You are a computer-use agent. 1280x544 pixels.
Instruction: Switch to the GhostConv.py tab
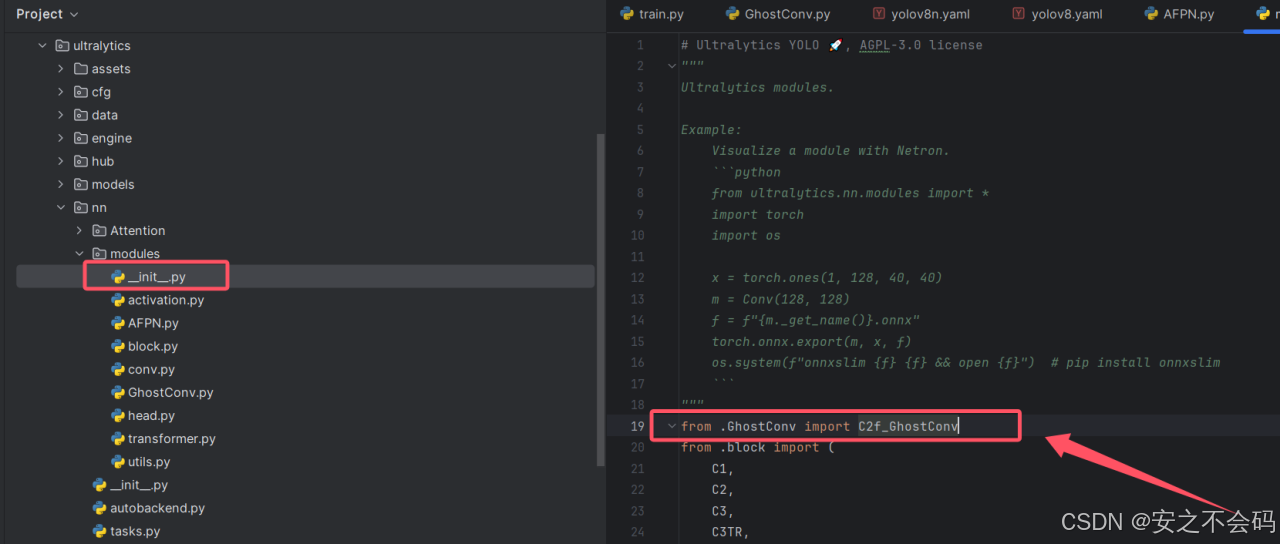point(776,14)
